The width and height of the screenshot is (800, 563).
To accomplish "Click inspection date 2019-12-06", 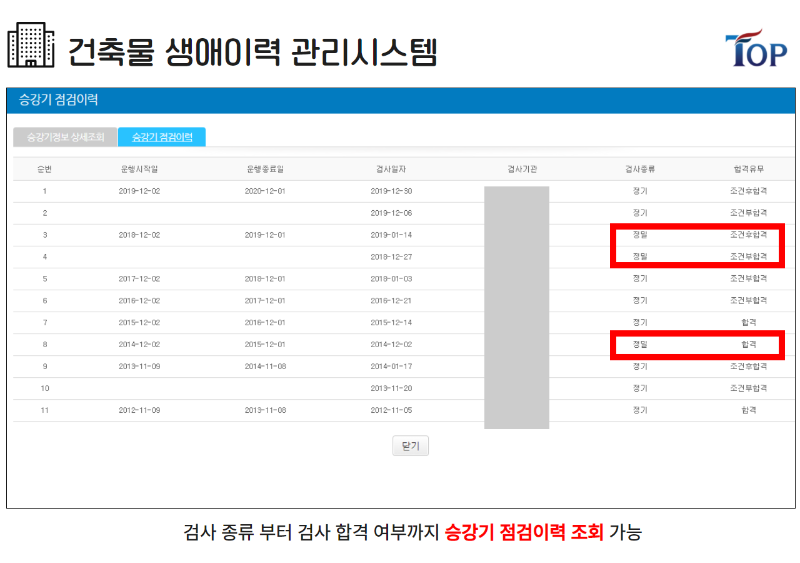I will [391, 213].
